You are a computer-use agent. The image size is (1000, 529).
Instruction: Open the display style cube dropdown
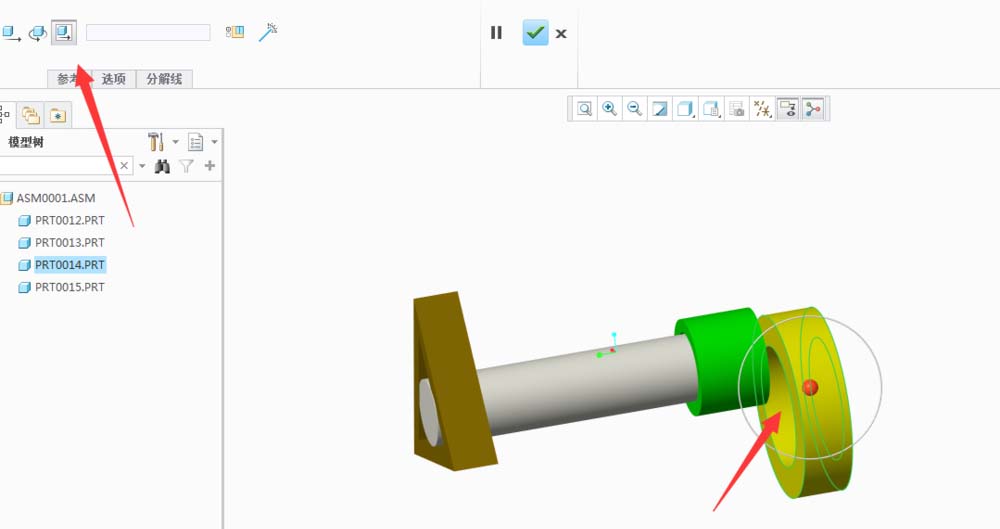(x=686, y=109)
